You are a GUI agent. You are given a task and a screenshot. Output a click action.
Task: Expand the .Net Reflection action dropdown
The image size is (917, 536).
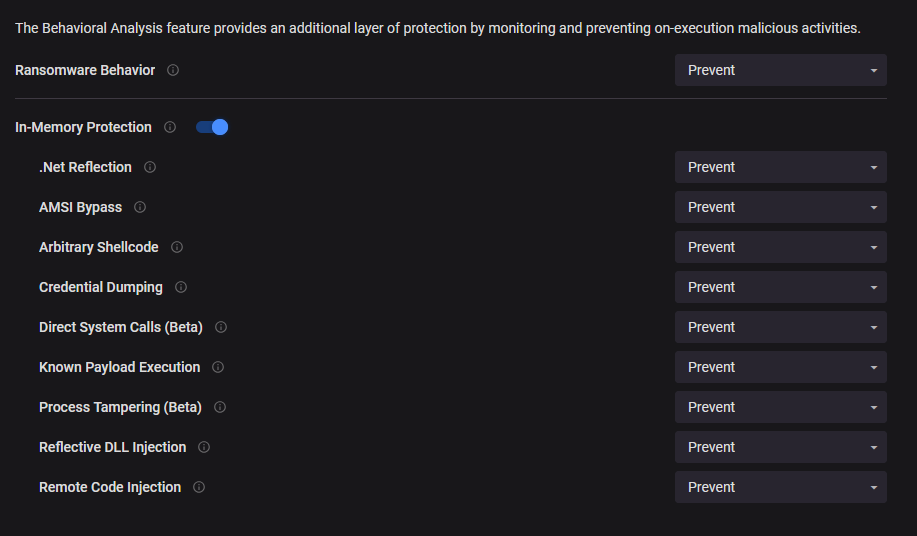(781, 167)
